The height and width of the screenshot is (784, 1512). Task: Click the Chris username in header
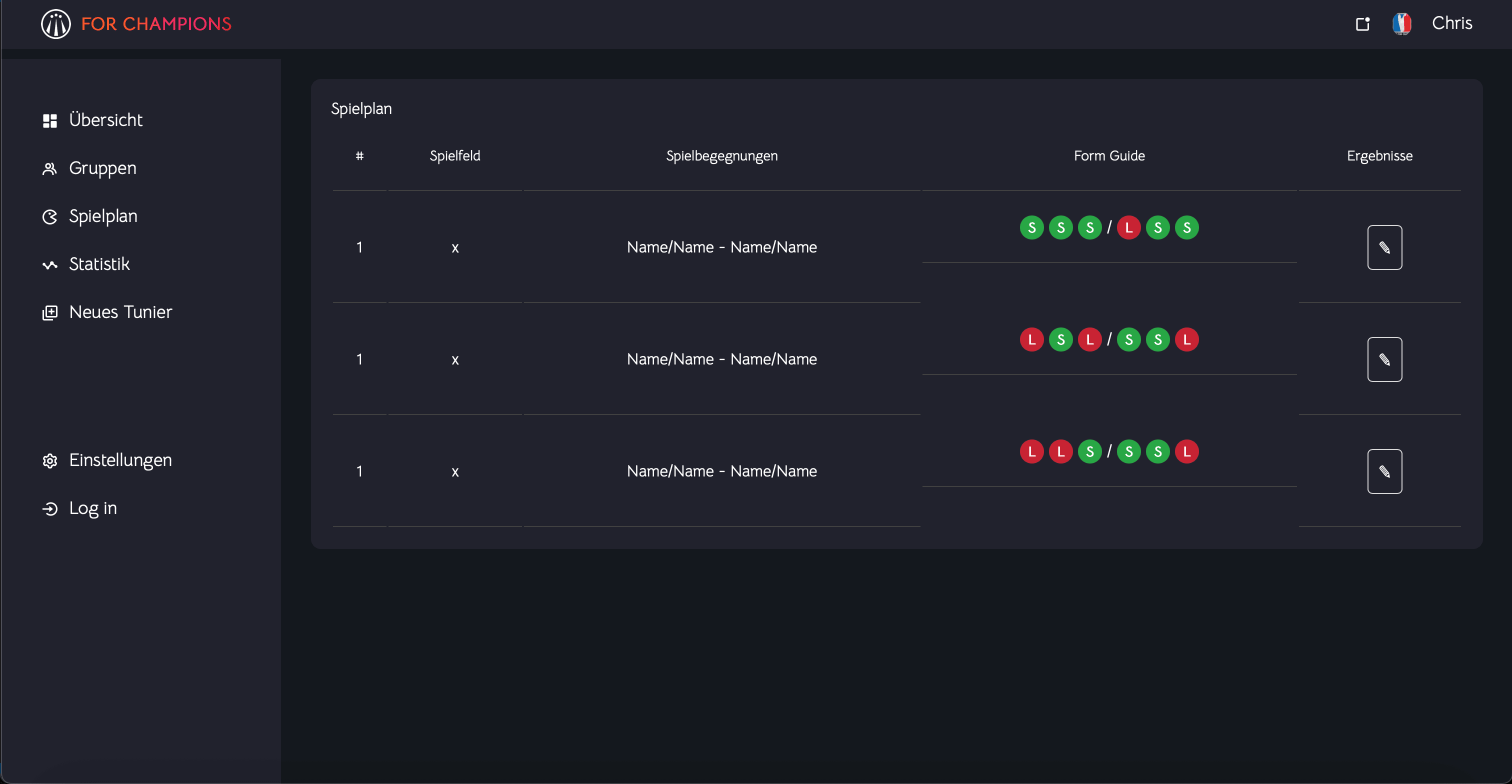tap(1451, 23)
